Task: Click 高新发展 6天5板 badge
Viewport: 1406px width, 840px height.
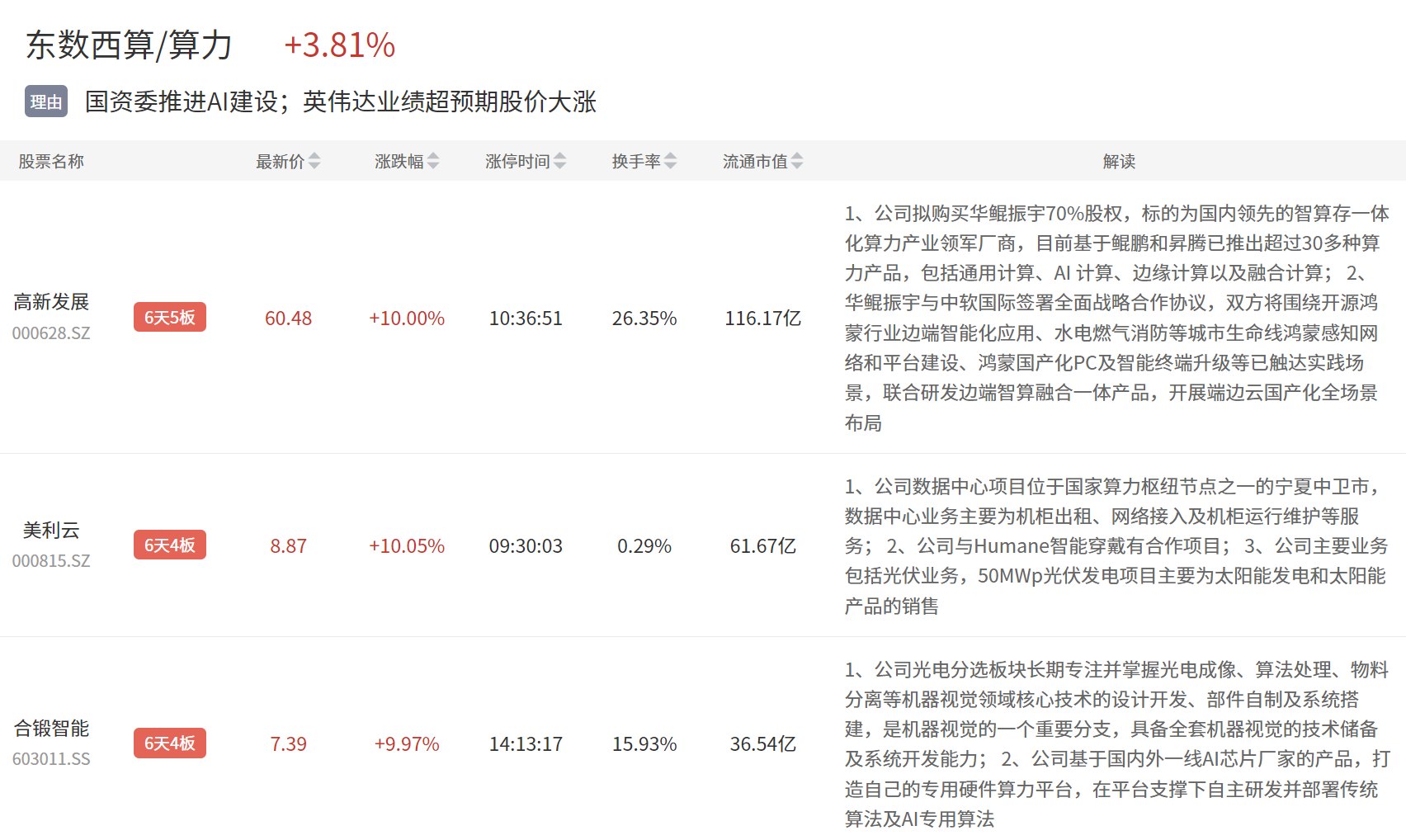Action: click(x=170, y=318)
